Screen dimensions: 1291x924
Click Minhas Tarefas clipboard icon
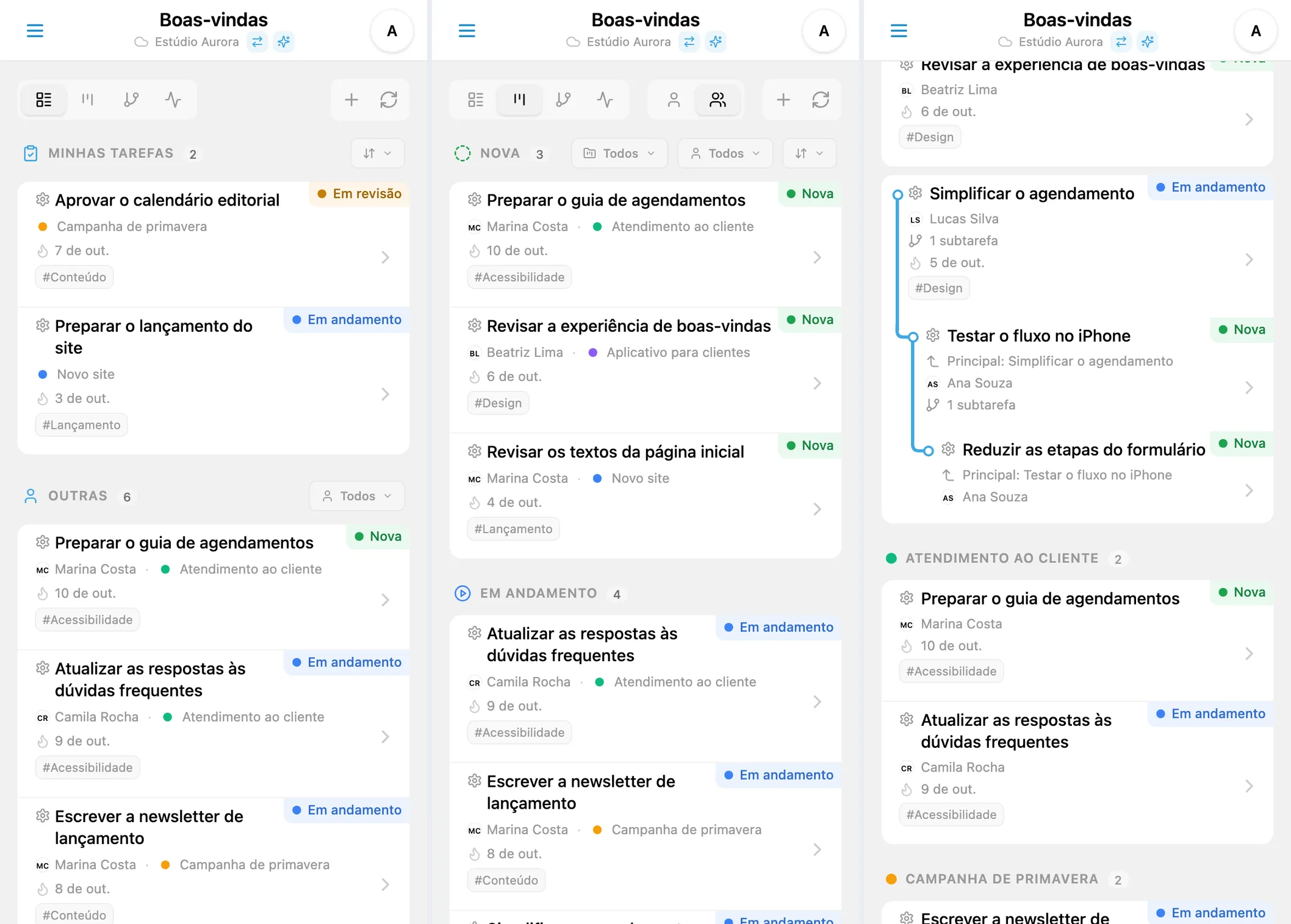pos(31,153)
